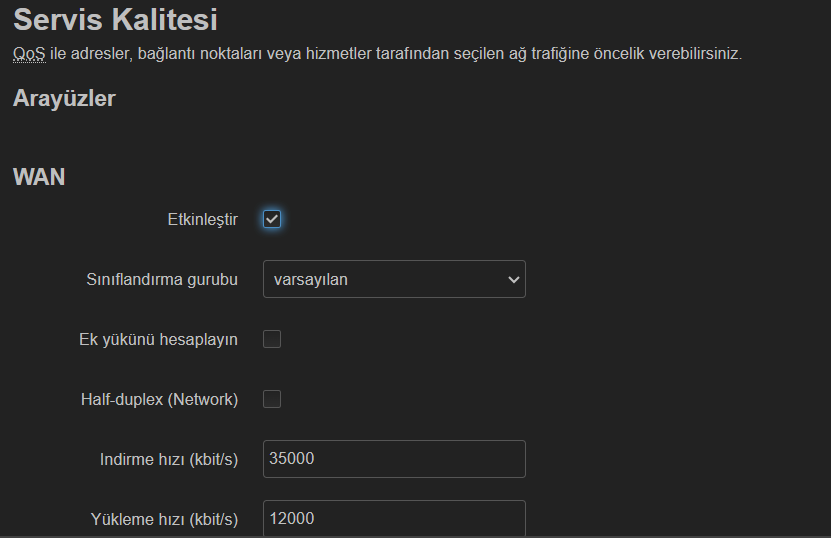
Task: Click the WAN interface heading
Action: (39, 177)
